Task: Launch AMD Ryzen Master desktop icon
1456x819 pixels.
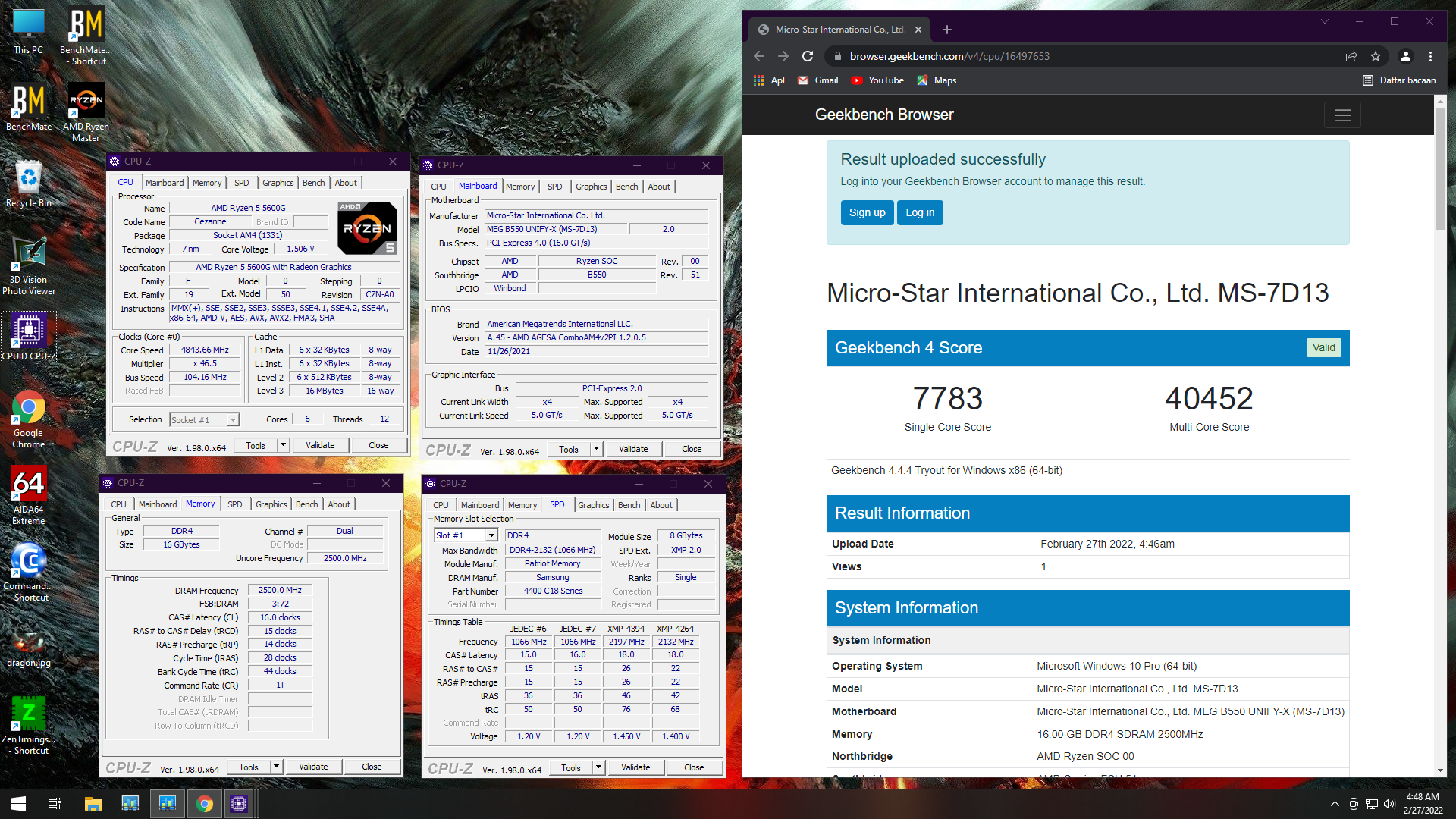Action: coord(86,112)
